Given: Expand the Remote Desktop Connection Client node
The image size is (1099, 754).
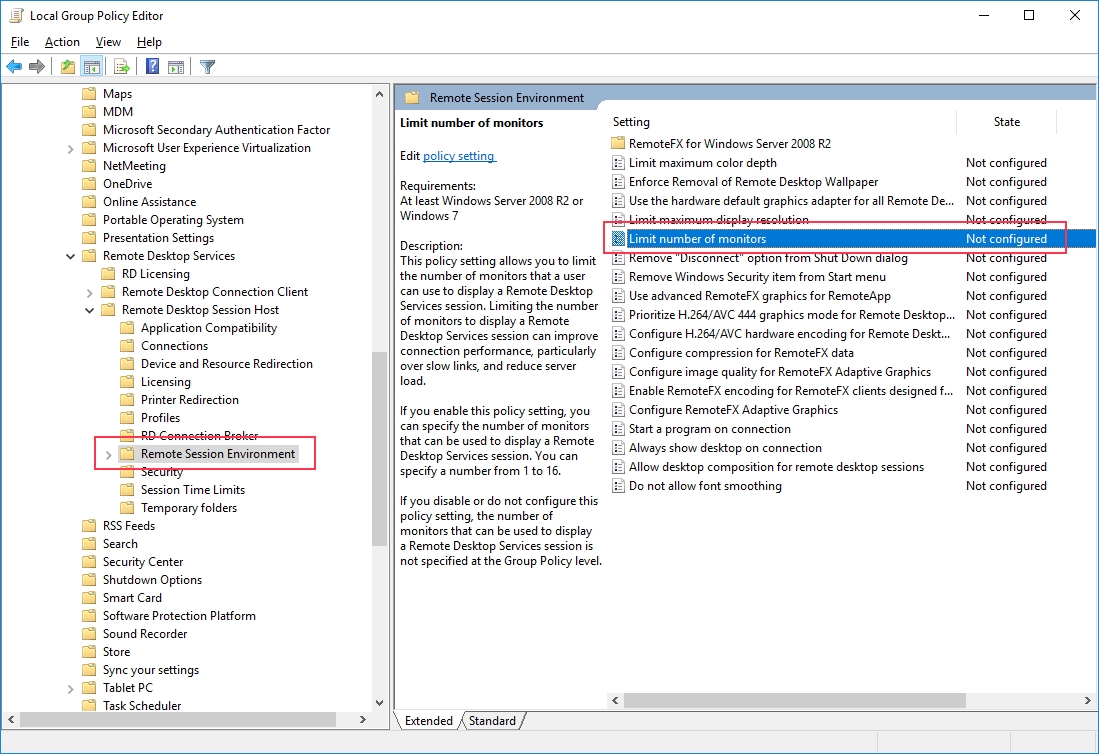Looking at the screenshot, I should click(x=90, y=292).
